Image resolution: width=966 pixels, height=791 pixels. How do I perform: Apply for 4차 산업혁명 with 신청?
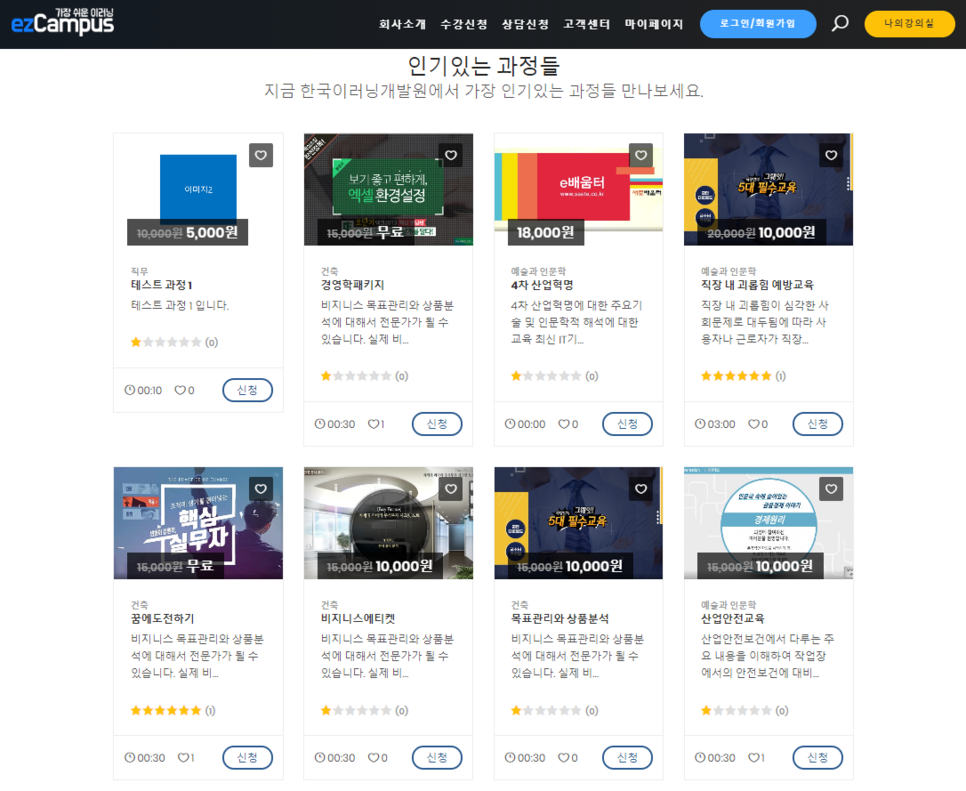(627, 424)
